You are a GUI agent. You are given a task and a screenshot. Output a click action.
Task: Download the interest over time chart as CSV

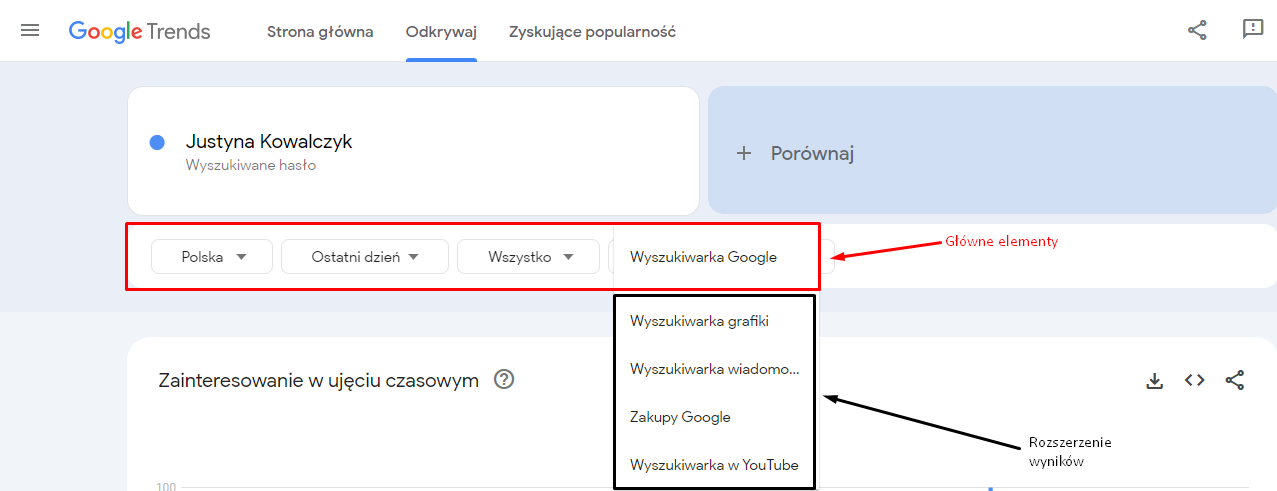coord(1155,380)
